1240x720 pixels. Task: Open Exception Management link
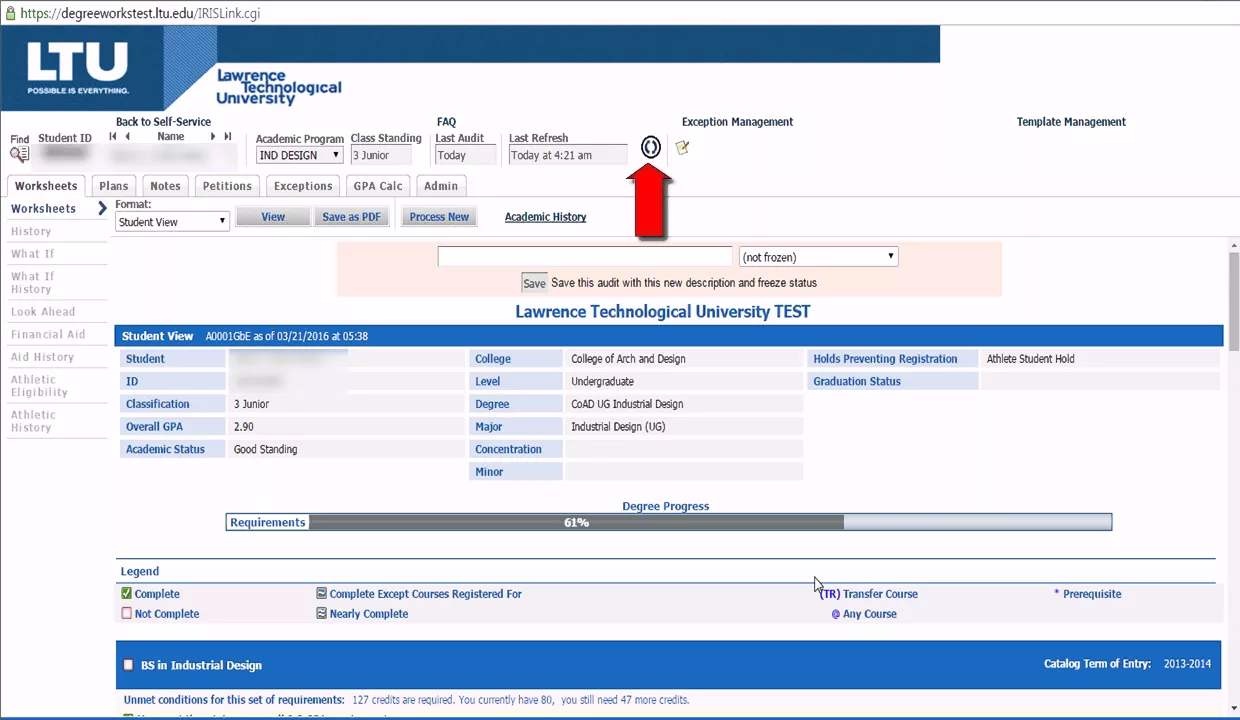(x=737, y=122)
